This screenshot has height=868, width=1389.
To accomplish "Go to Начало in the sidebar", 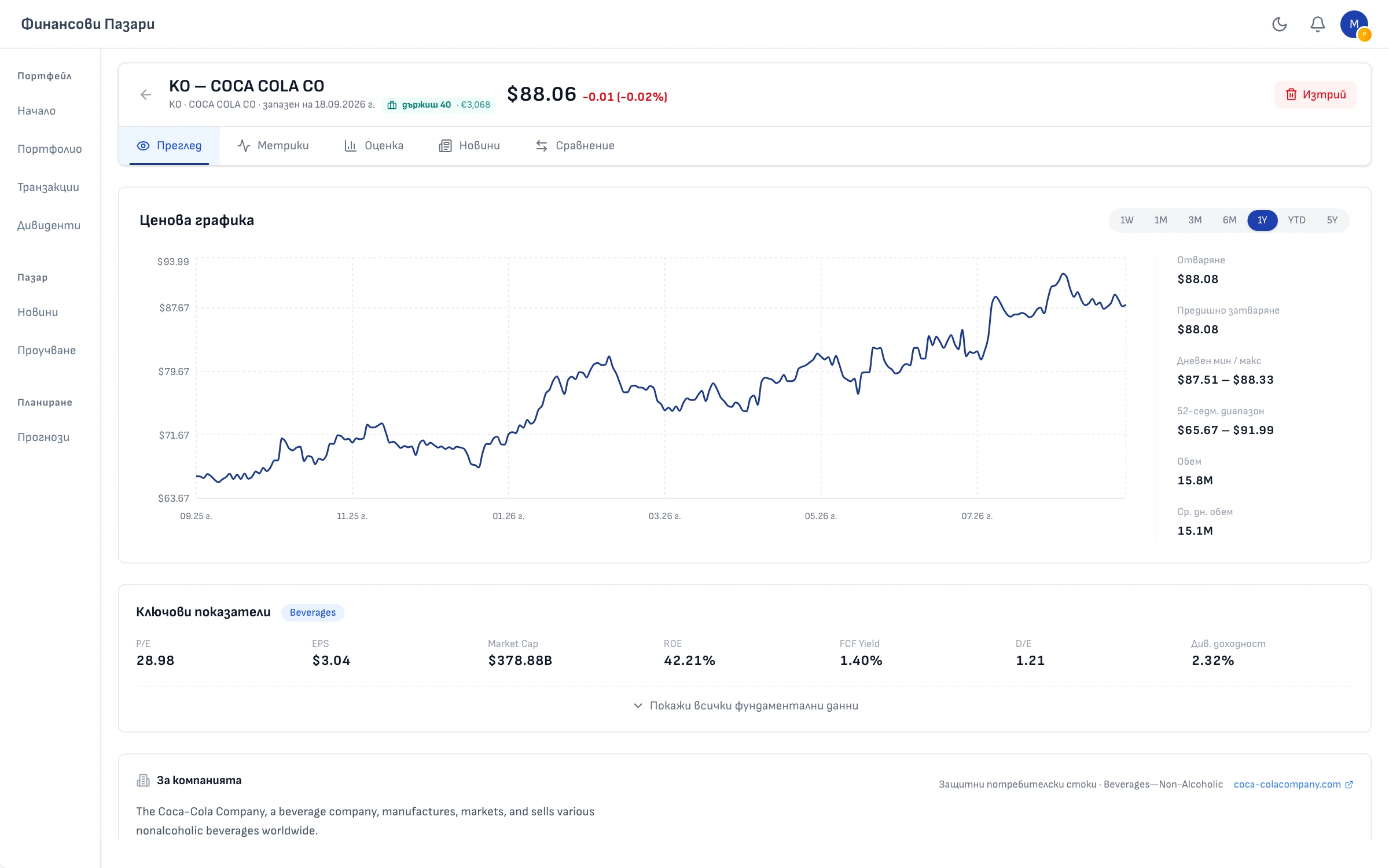I will (x=36, y=111).
